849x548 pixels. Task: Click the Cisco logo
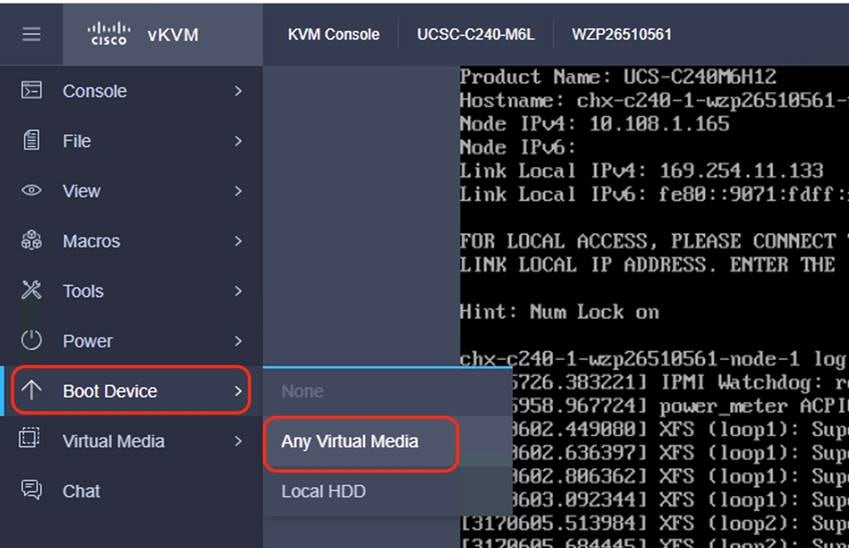[109, 34]
